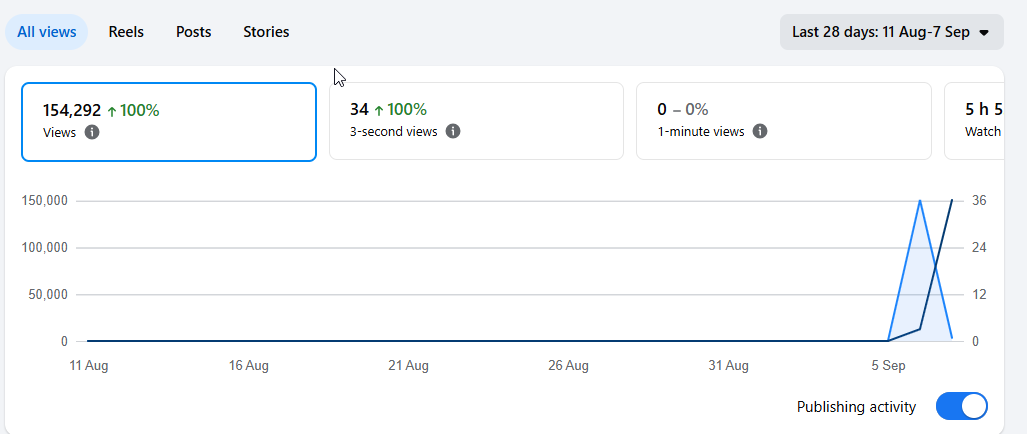
Task: Click the 5 Sep label on the x-axis
Action: click(x=888, y=366)
